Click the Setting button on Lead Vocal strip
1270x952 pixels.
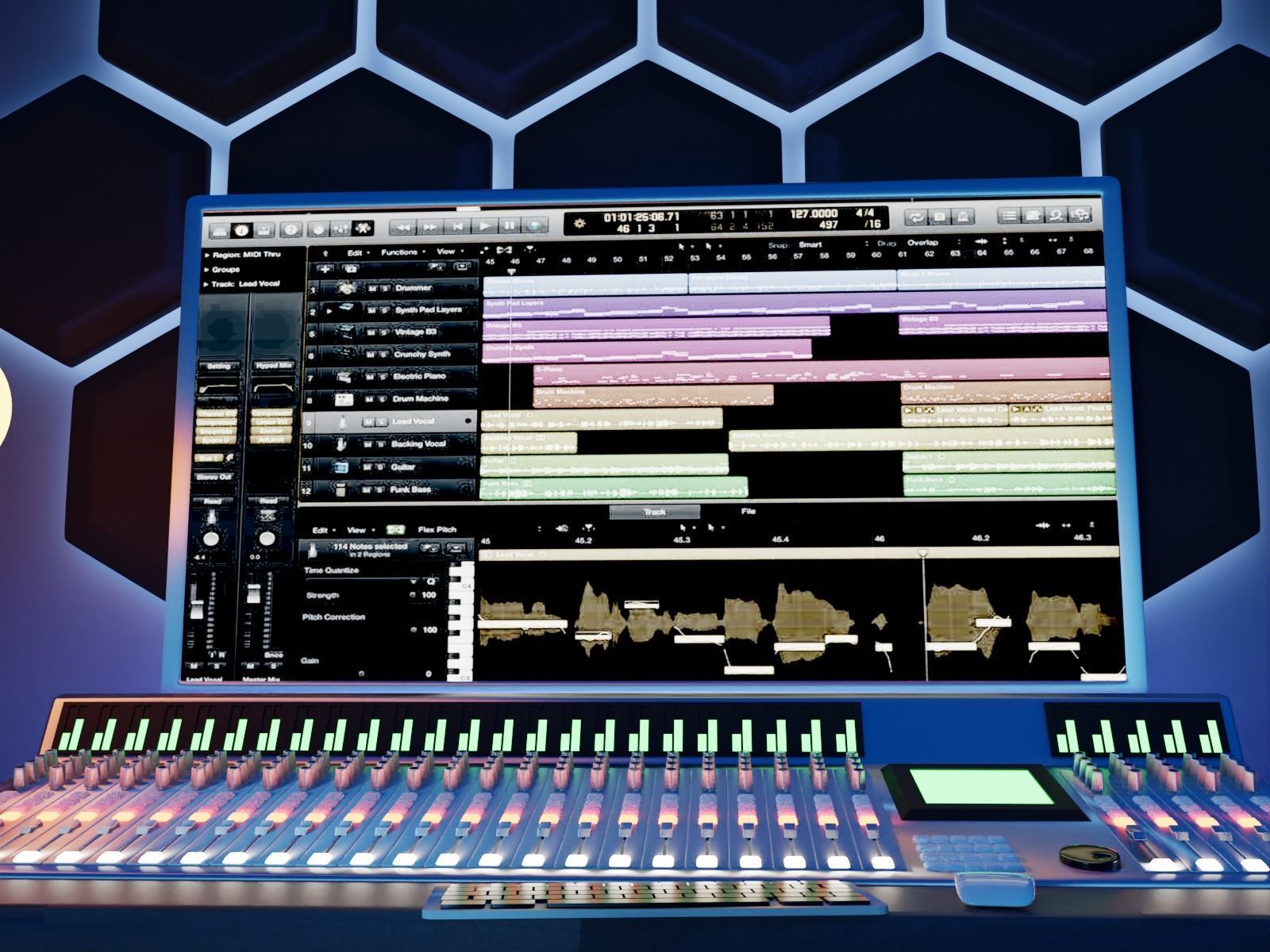[218, 367]
